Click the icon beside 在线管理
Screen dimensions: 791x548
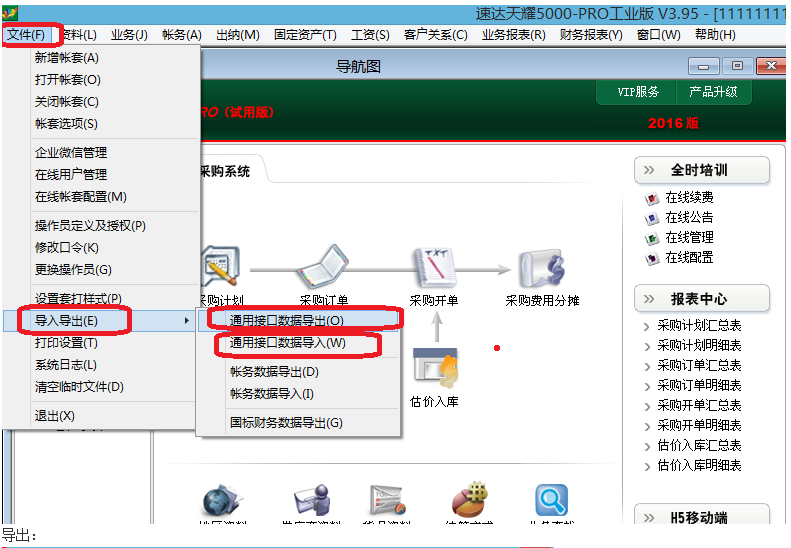click(x=652, y=238)
